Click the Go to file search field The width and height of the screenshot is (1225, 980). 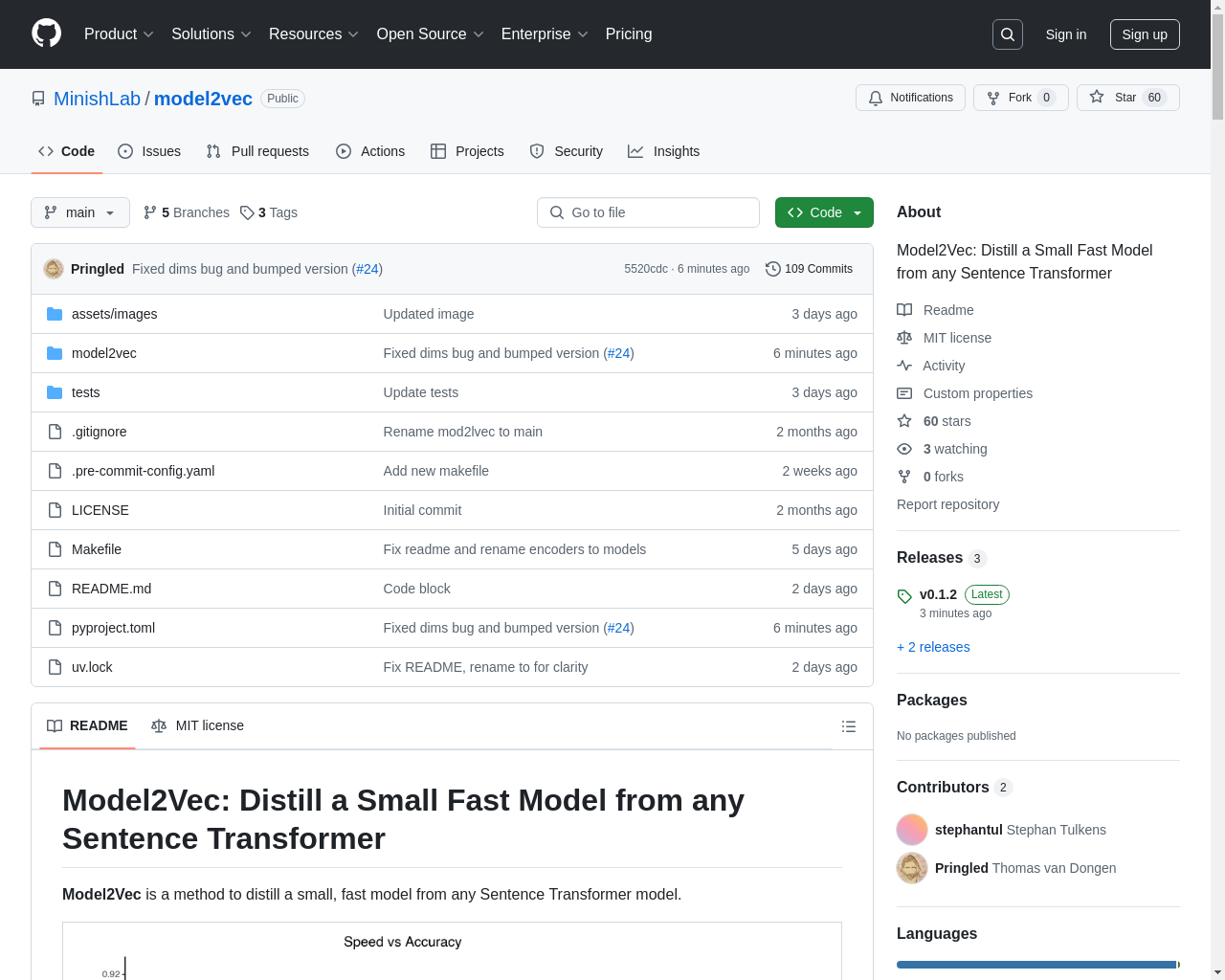tap(648, 212)
